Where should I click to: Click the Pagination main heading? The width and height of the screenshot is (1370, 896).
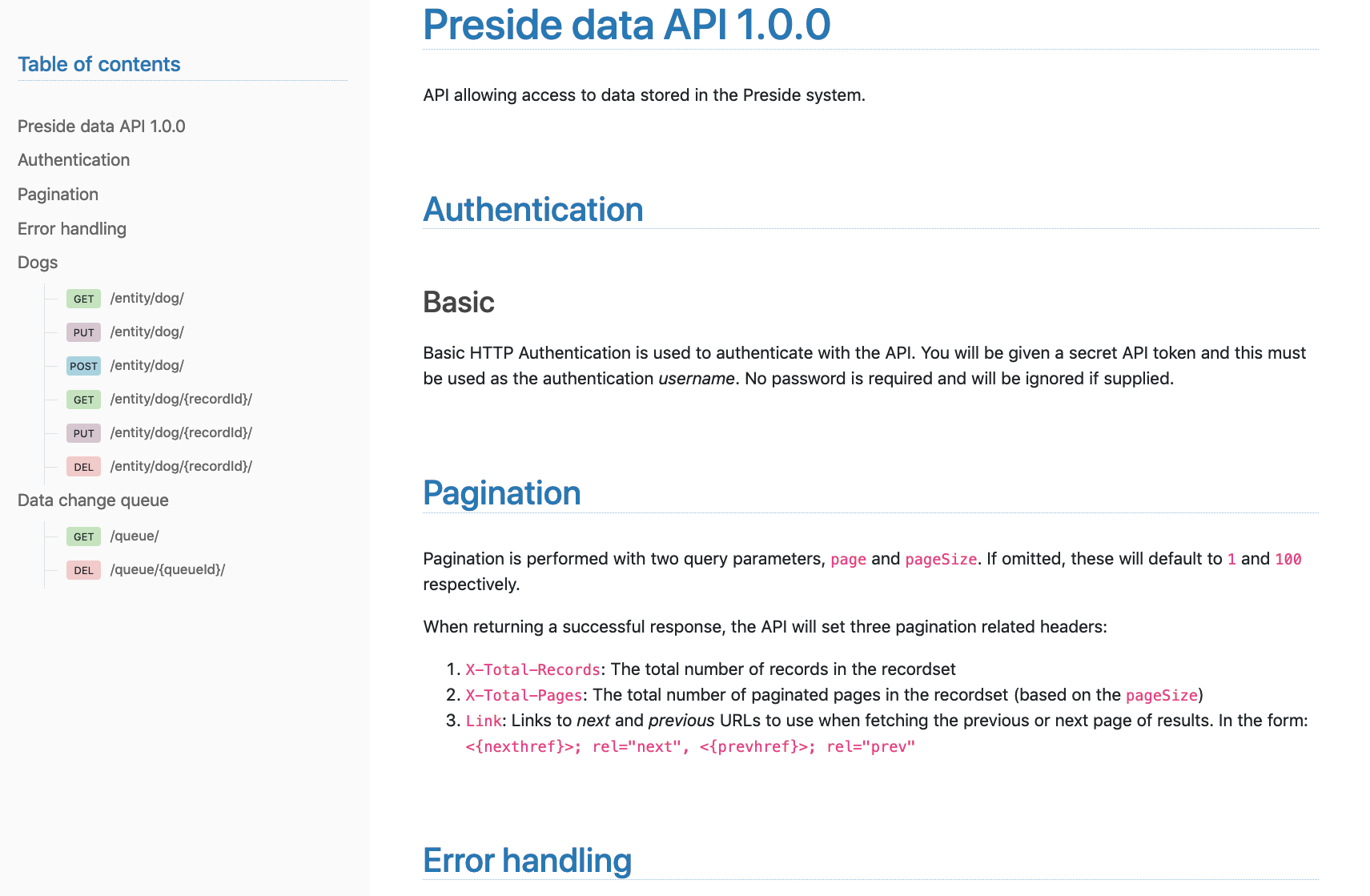click(501, 493)
